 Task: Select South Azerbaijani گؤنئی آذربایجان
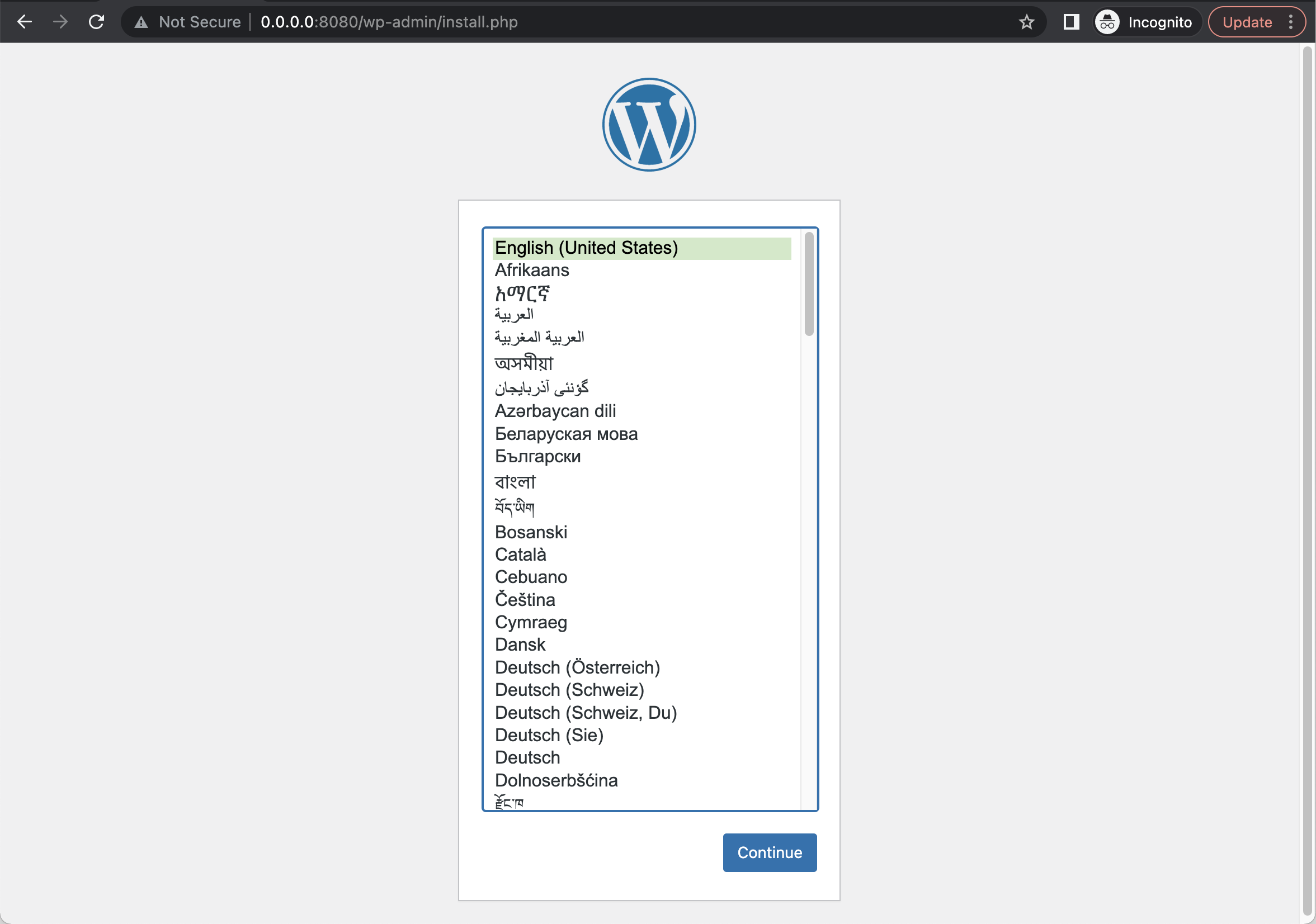pyautogui.click(x=642, y=388)
